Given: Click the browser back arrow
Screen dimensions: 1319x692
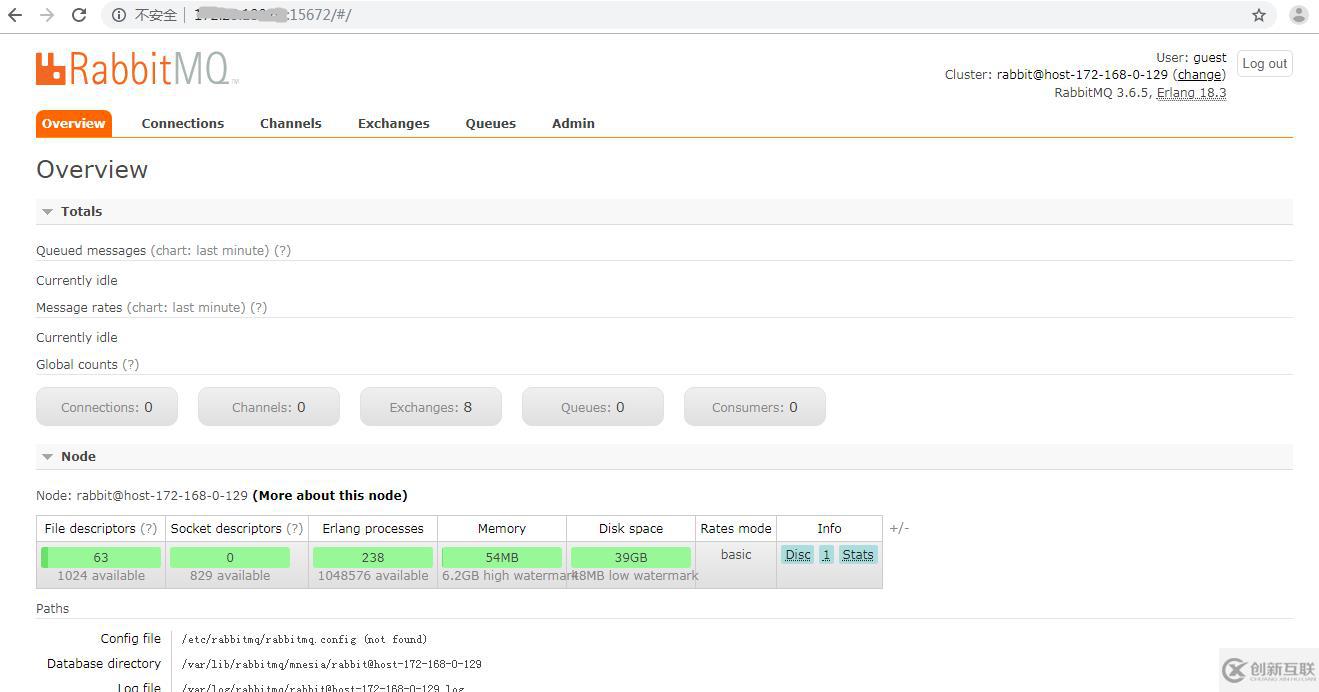Looking at the screenshot, I should 15,15.
